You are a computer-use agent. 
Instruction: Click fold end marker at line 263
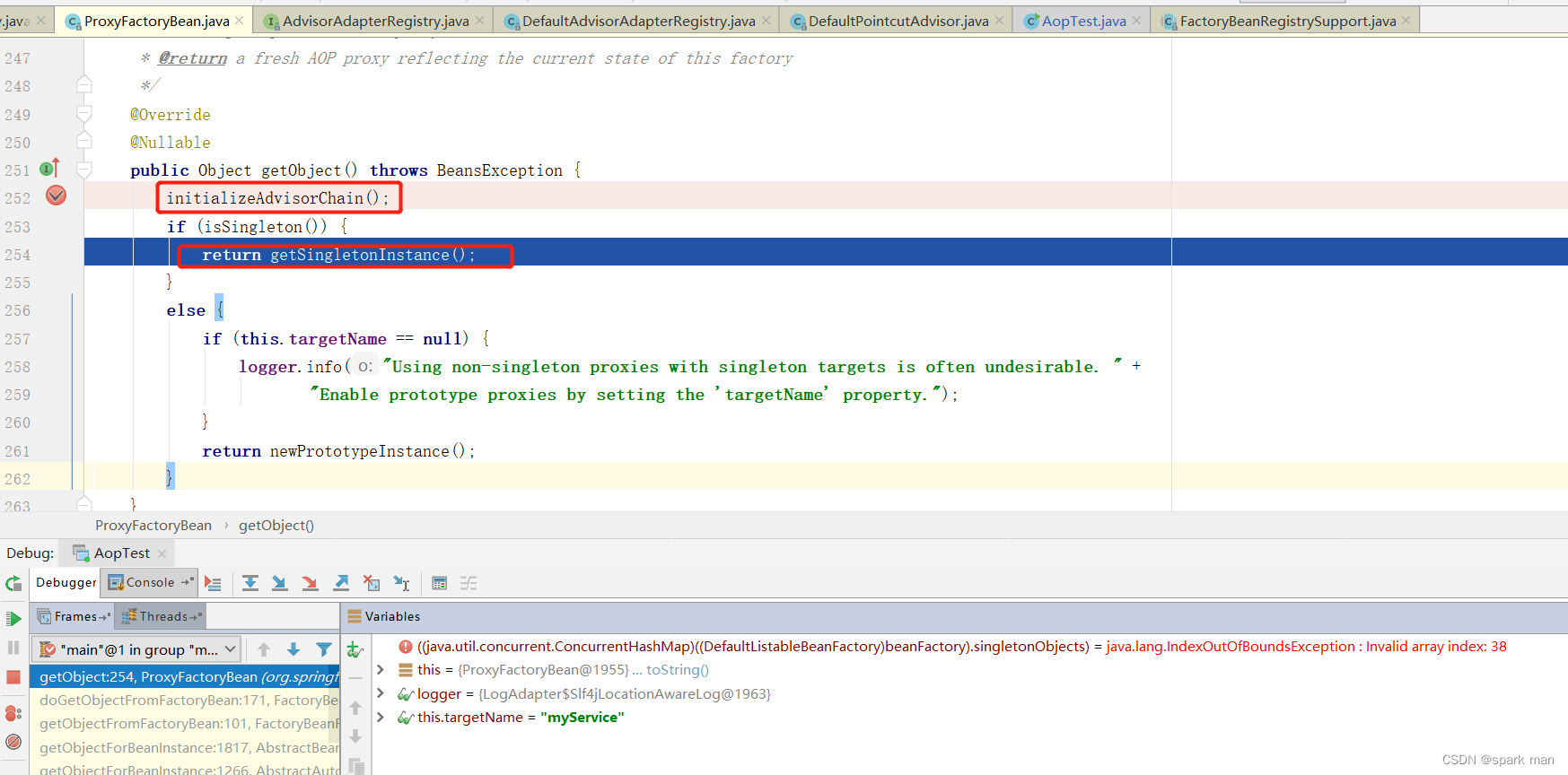click(x=84, y=503)
